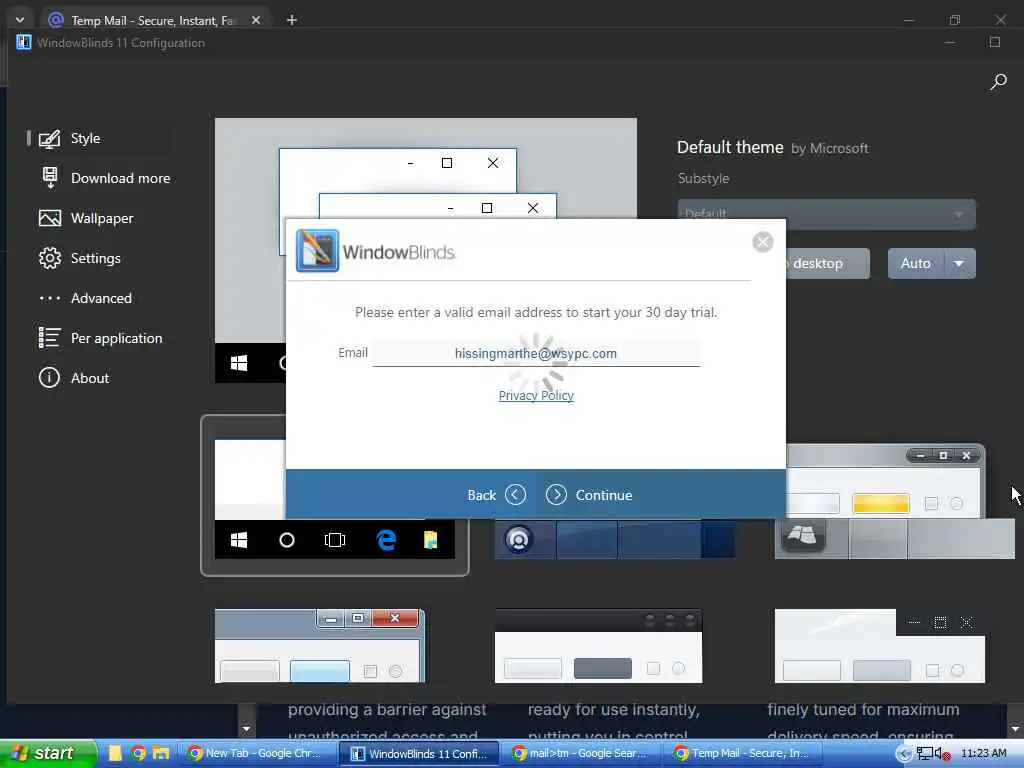1024x768 pixels.
Task: Open a new browser tab
Action: click(292, 20)
